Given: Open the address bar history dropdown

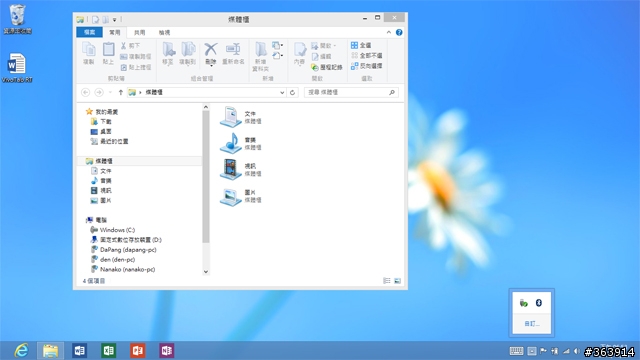Looking at the screenshot, I should click(282, 93).
